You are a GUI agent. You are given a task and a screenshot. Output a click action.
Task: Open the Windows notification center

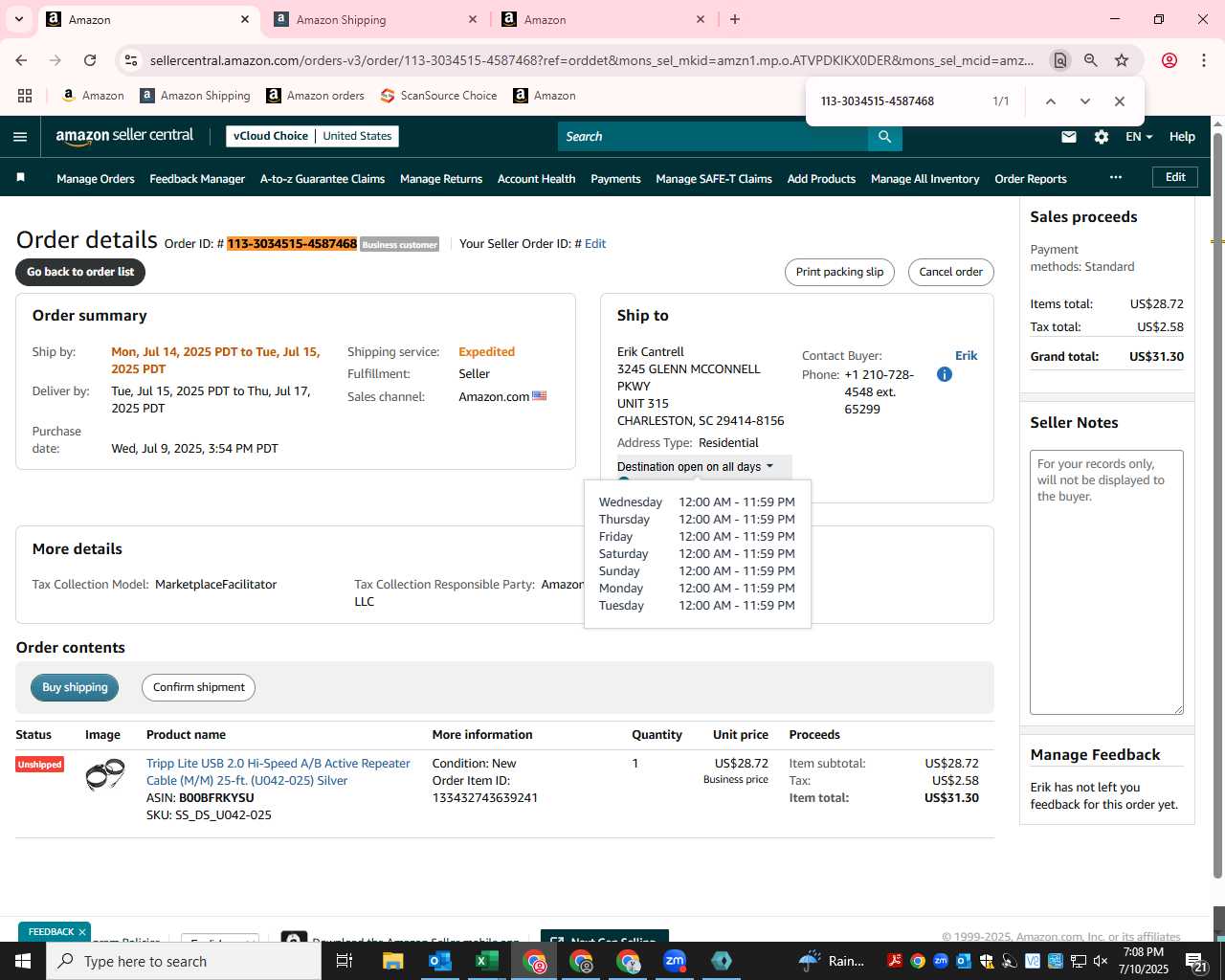click(x=1195, y=961)
